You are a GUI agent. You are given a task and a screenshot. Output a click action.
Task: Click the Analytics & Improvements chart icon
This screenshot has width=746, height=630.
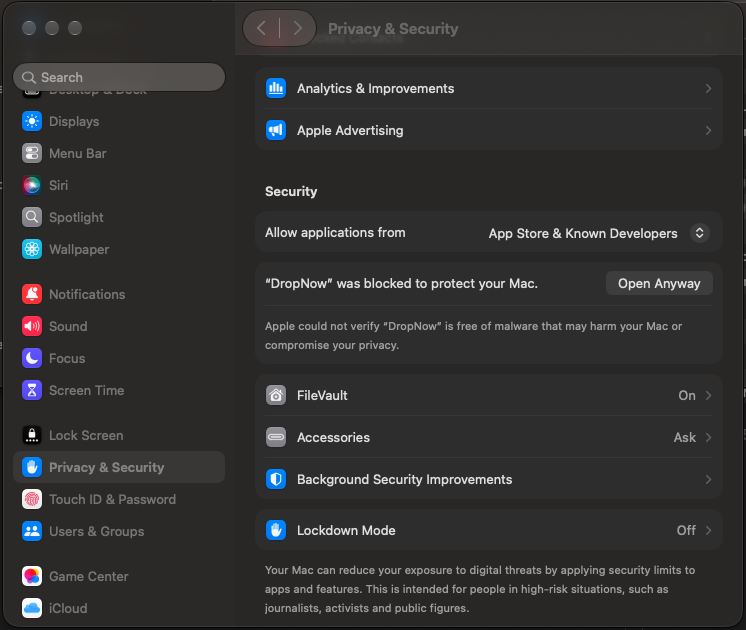276,89
